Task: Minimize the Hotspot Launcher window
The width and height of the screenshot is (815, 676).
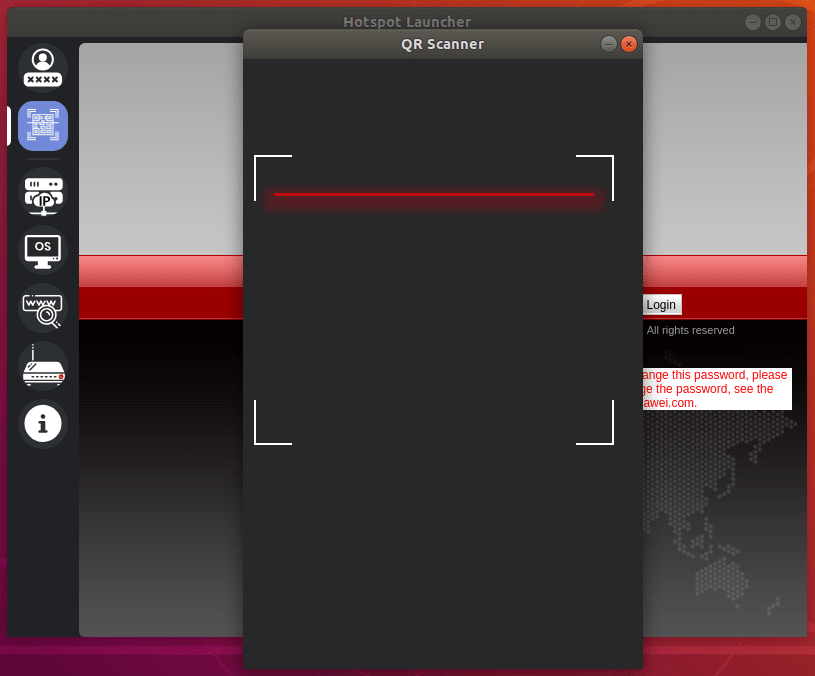Action: click(x=753, y=22)
